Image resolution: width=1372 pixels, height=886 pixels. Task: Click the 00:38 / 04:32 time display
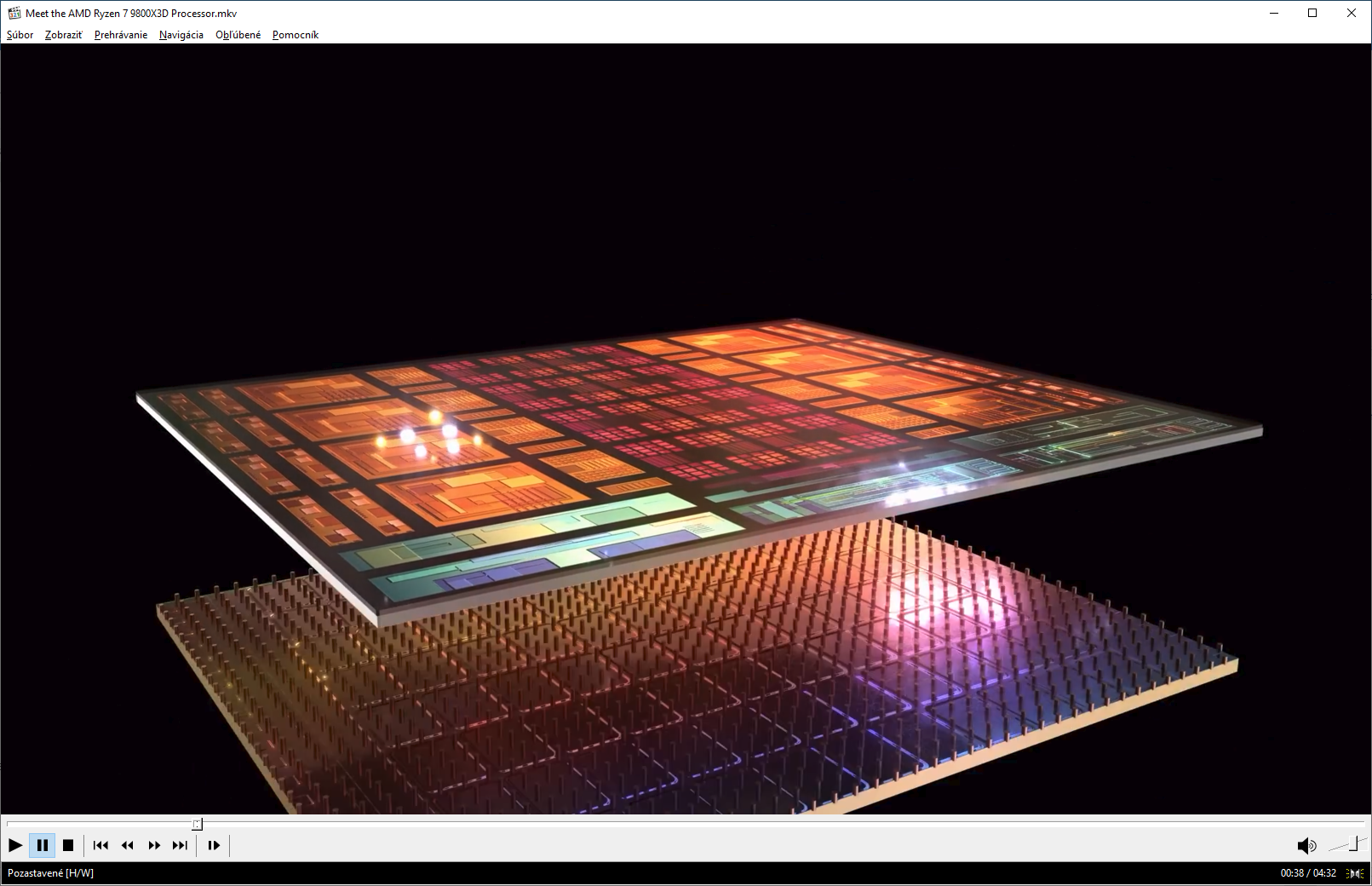(1307, 873)
